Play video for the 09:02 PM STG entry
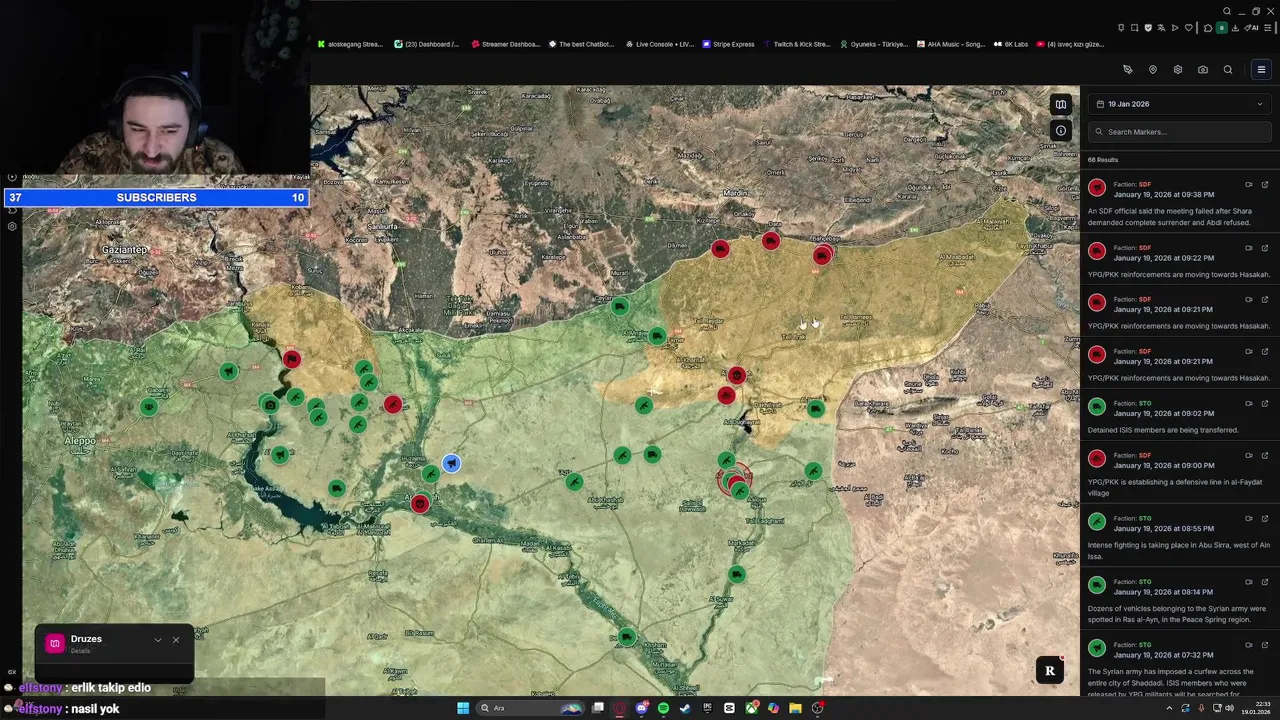 coord(1249,404)
